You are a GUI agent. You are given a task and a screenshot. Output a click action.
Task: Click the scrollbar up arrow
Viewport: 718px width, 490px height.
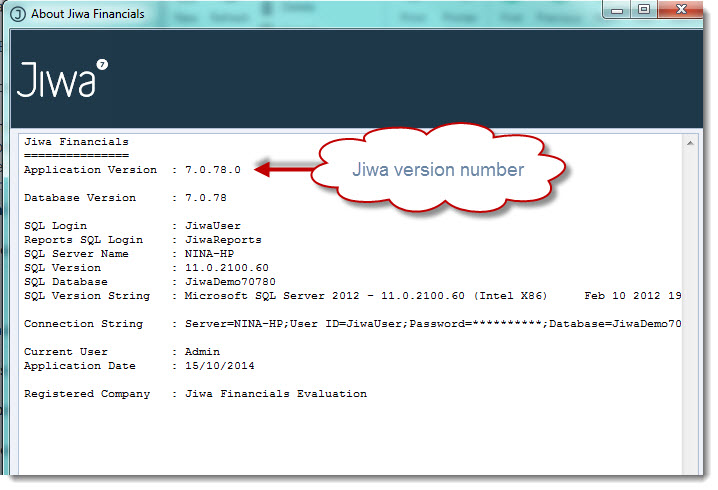[690, 143]
